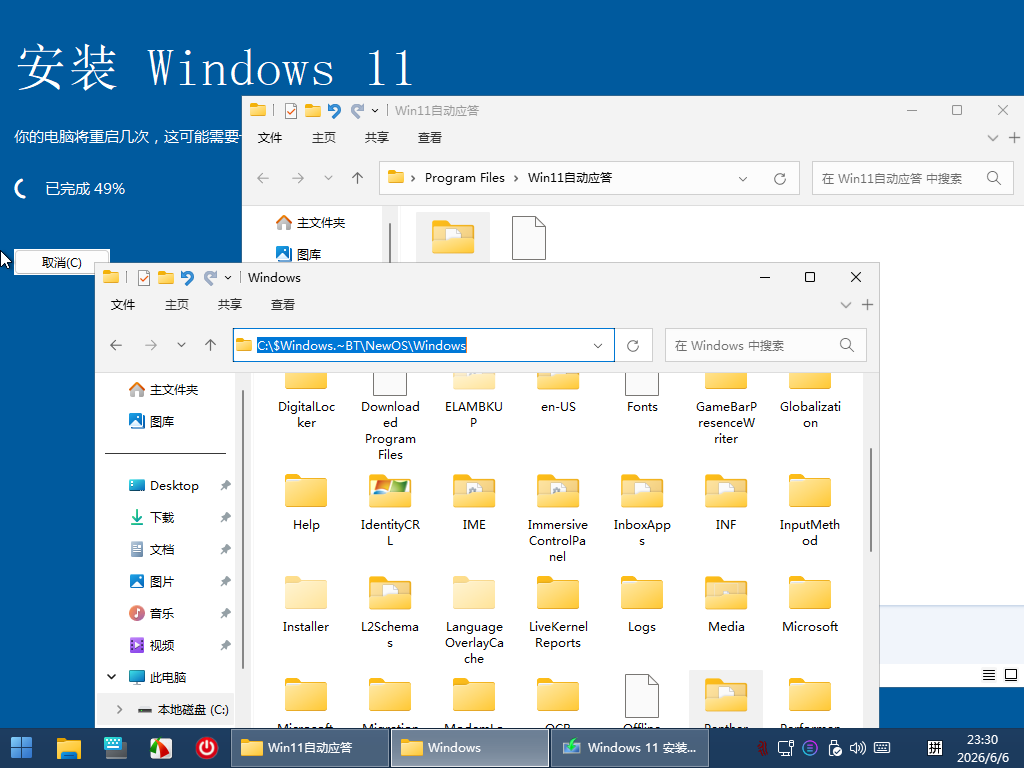This screenshot has width=1024, height=768.
Task: Click the Refresh button beside Windows address bar
Action: [x=633, y=345]
